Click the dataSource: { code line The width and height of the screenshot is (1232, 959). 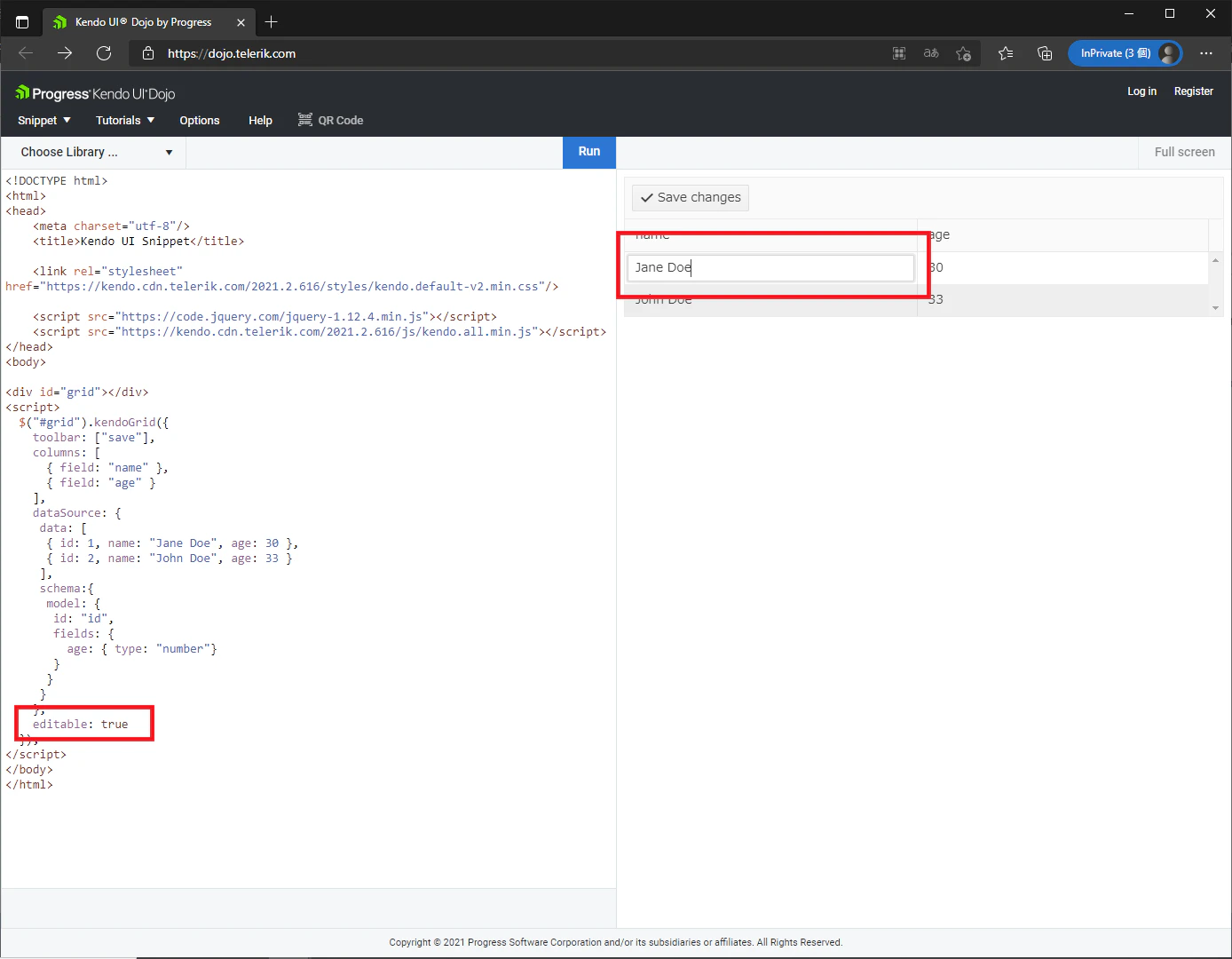(77, 513)
